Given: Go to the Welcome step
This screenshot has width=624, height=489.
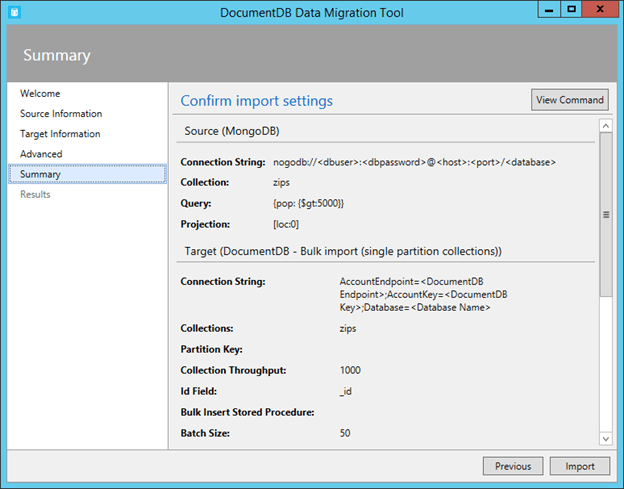Looking at the screenshot, I should tap(40, 94).
